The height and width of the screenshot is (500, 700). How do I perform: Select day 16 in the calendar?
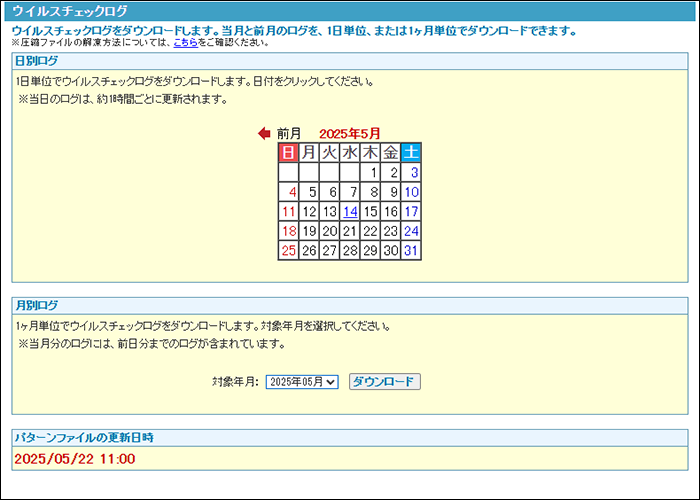tap(391, 212)
